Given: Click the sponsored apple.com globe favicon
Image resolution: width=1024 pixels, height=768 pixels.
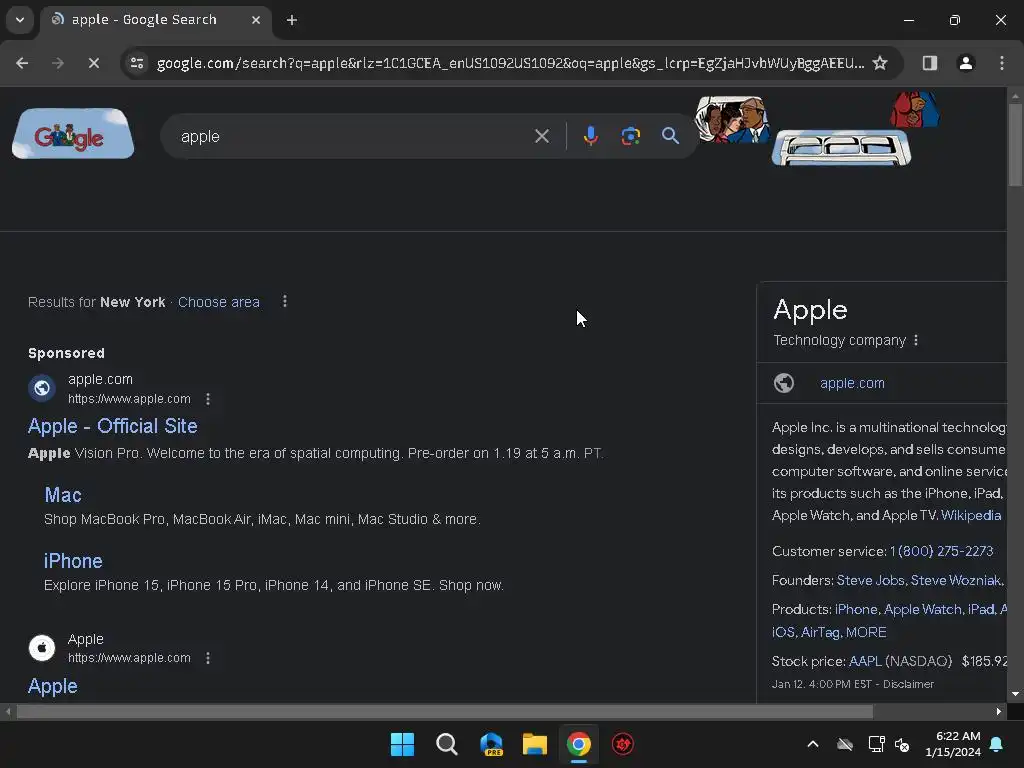Looking at the screenshot, I should (42, 388).
